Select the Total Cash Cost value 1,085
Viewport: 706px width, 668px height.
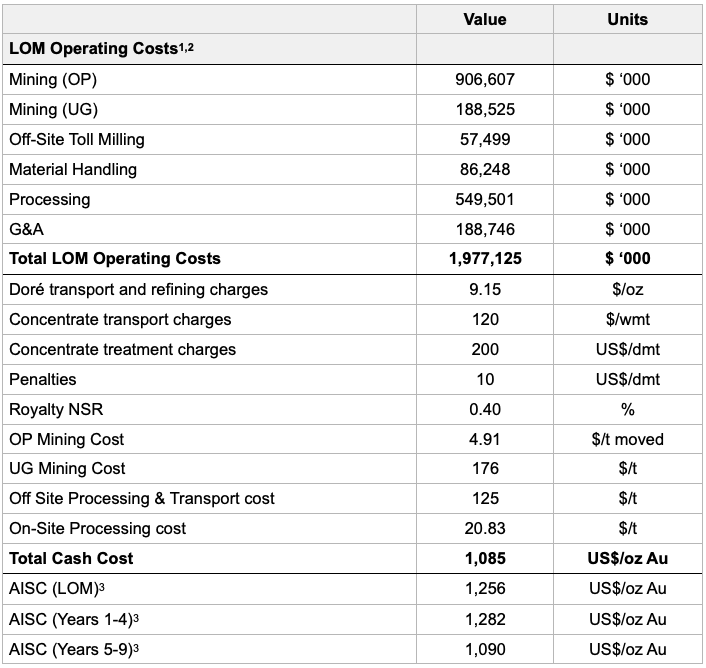point(485,559)
